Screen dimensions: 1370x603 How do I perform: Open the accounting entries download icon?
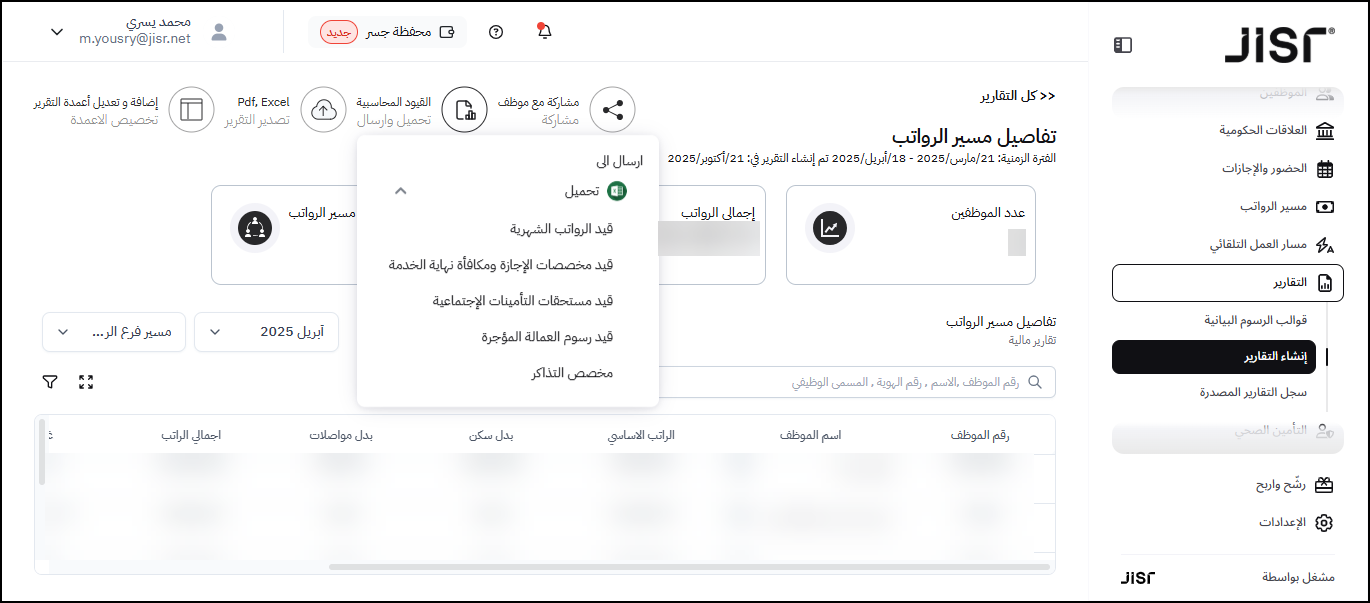(465, 110)
